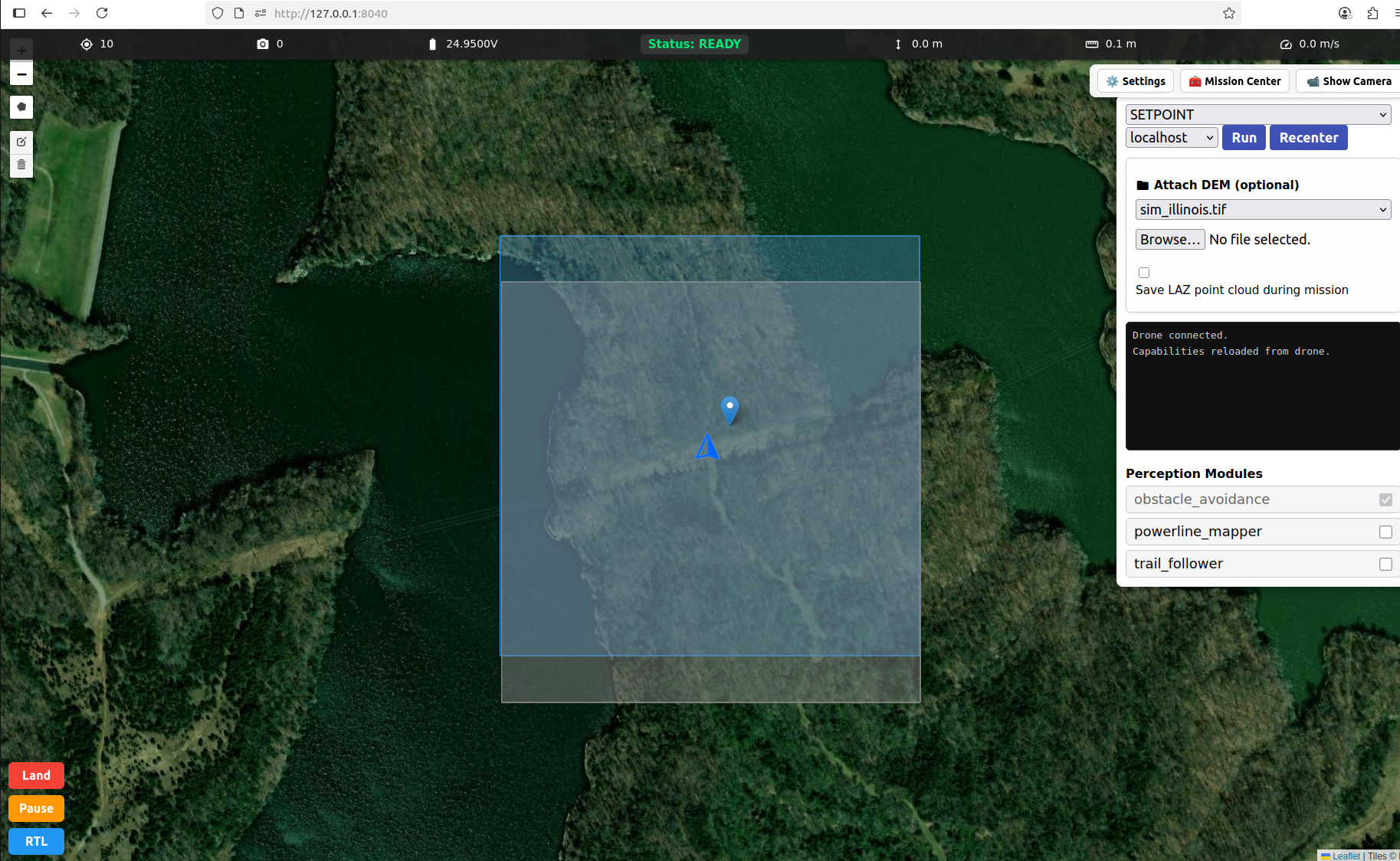Expand the sim_illinois.tif DEM dropdown
This screenshot has height=861, width=1400.
(x=1263, y=210)
